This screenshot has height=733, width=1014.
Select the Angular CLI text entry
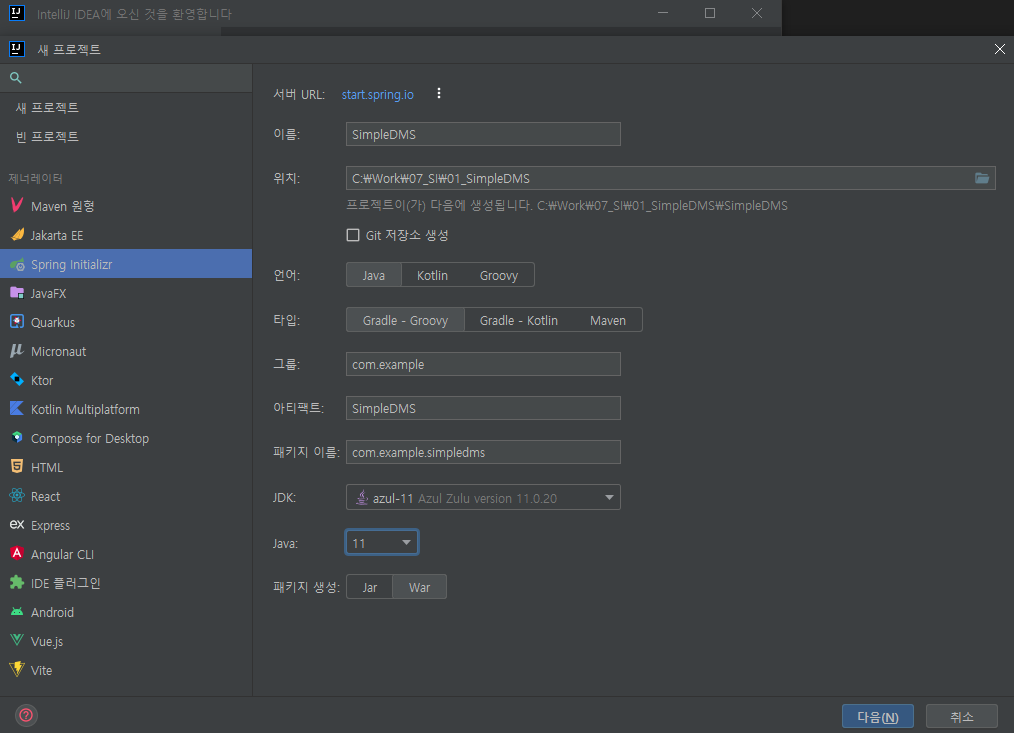pyautogui.click(x=62, y=554)
